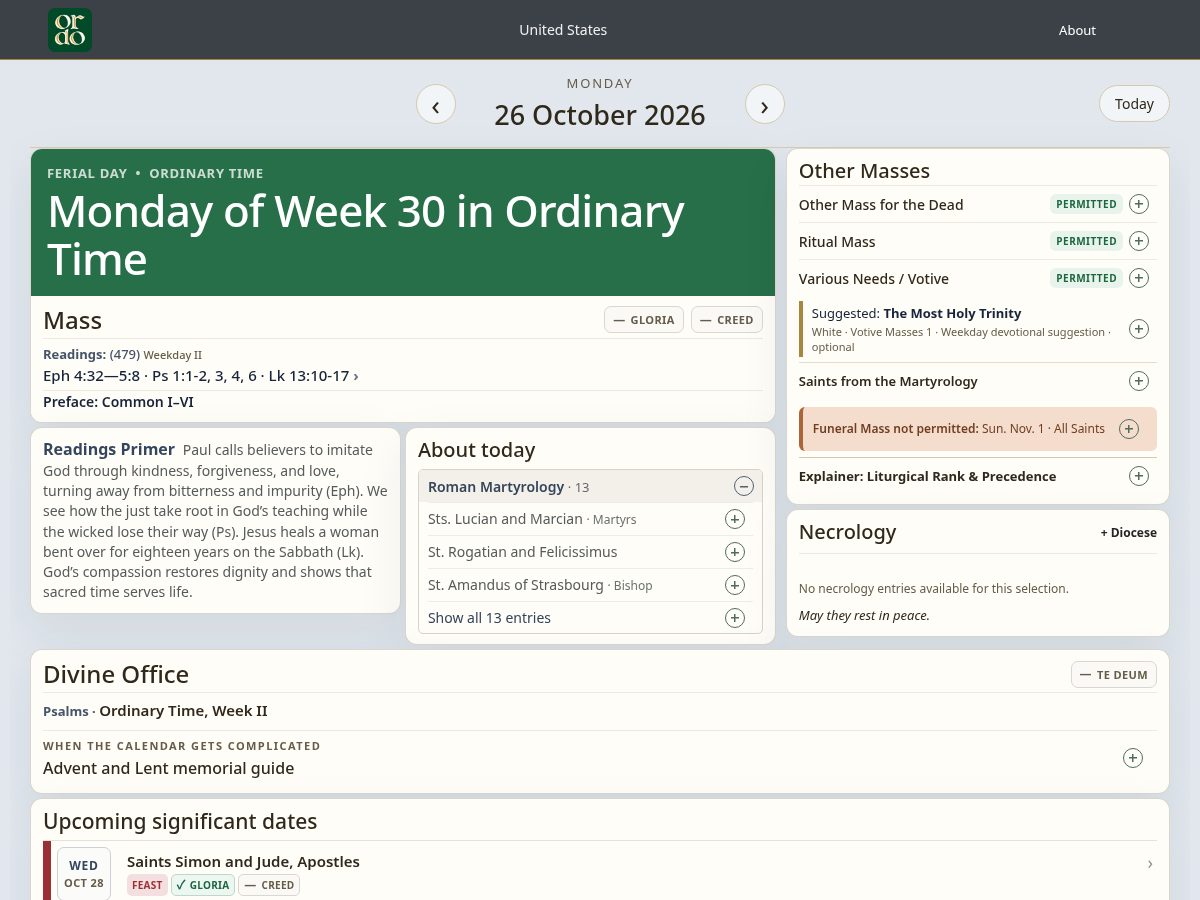Viewport: 1200px width, 900px height.
Task: Open Saints Simon and Jude entry
Action: pos(243,862)
